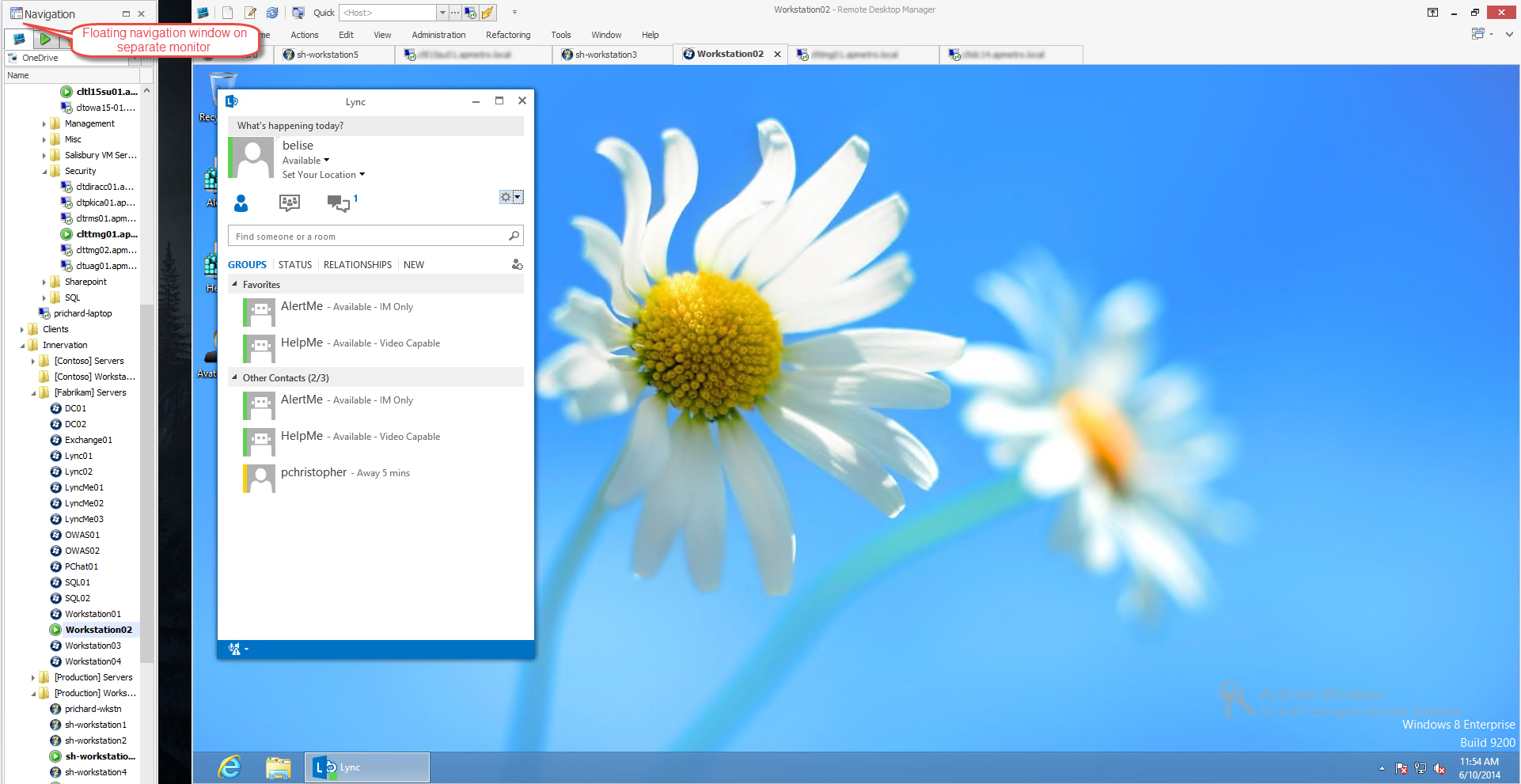This screenshot has width=1521, height=784.
Task: Select the RELATIONSHIPS view in Lync
Action: (357, 265)
